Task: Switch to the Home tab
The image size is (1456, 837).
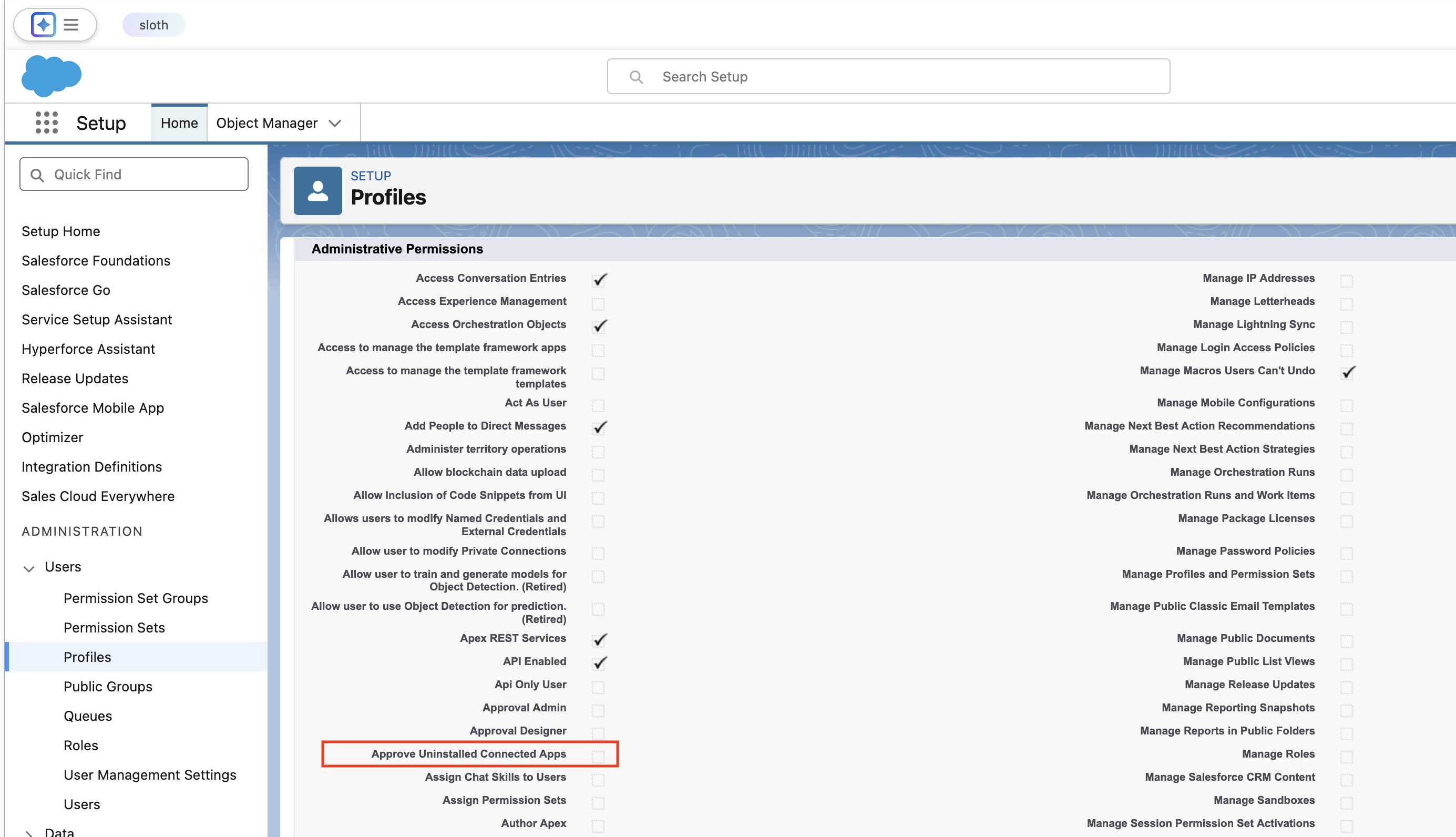Action: click(x=179, y=123)
